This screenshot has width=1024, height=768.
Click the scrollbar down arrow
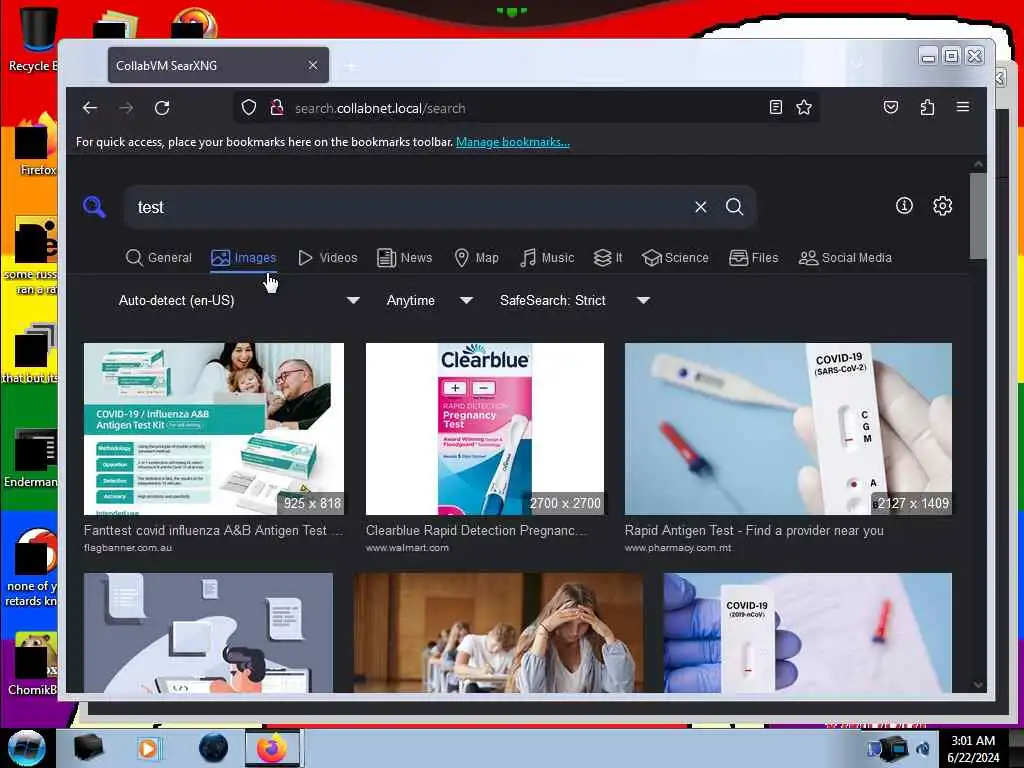[x=978, y=684]
